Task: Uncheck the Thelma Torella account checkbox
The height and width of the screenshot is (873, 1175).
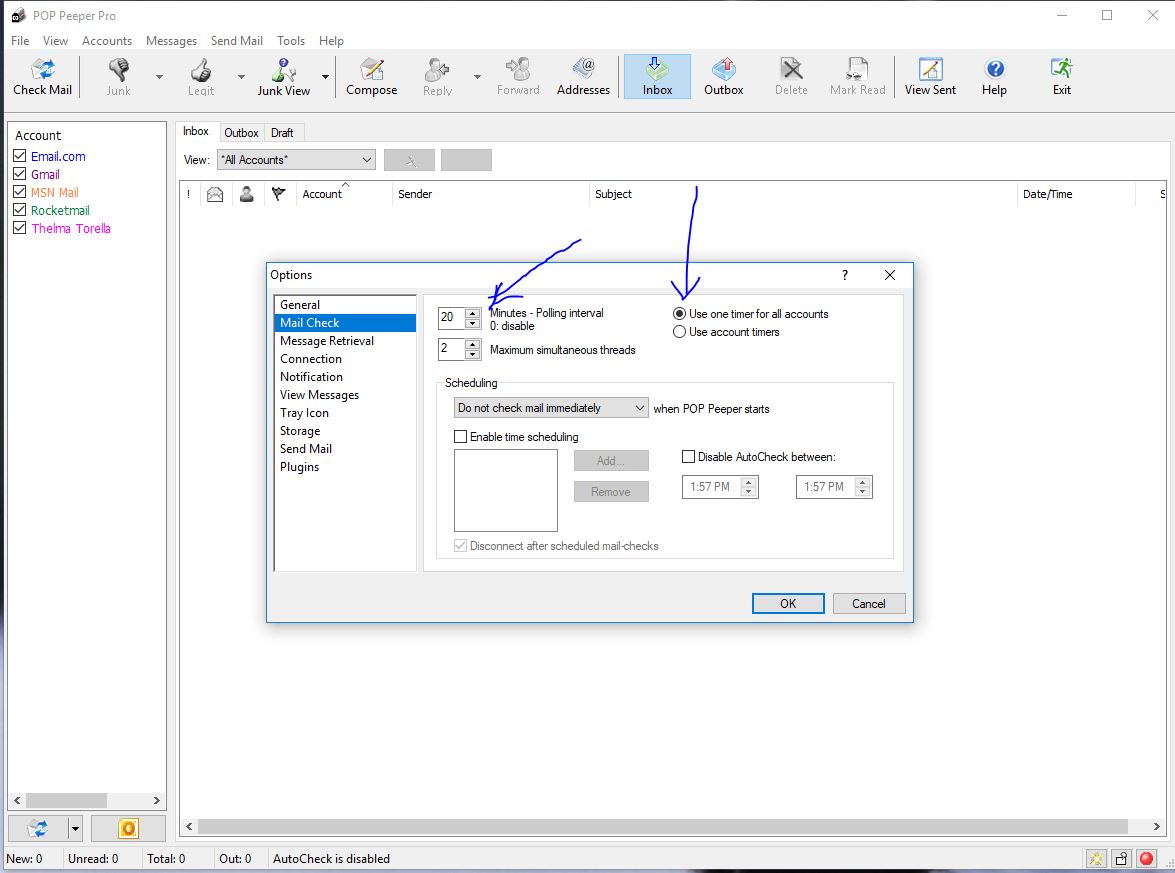Action: (20, 228)
